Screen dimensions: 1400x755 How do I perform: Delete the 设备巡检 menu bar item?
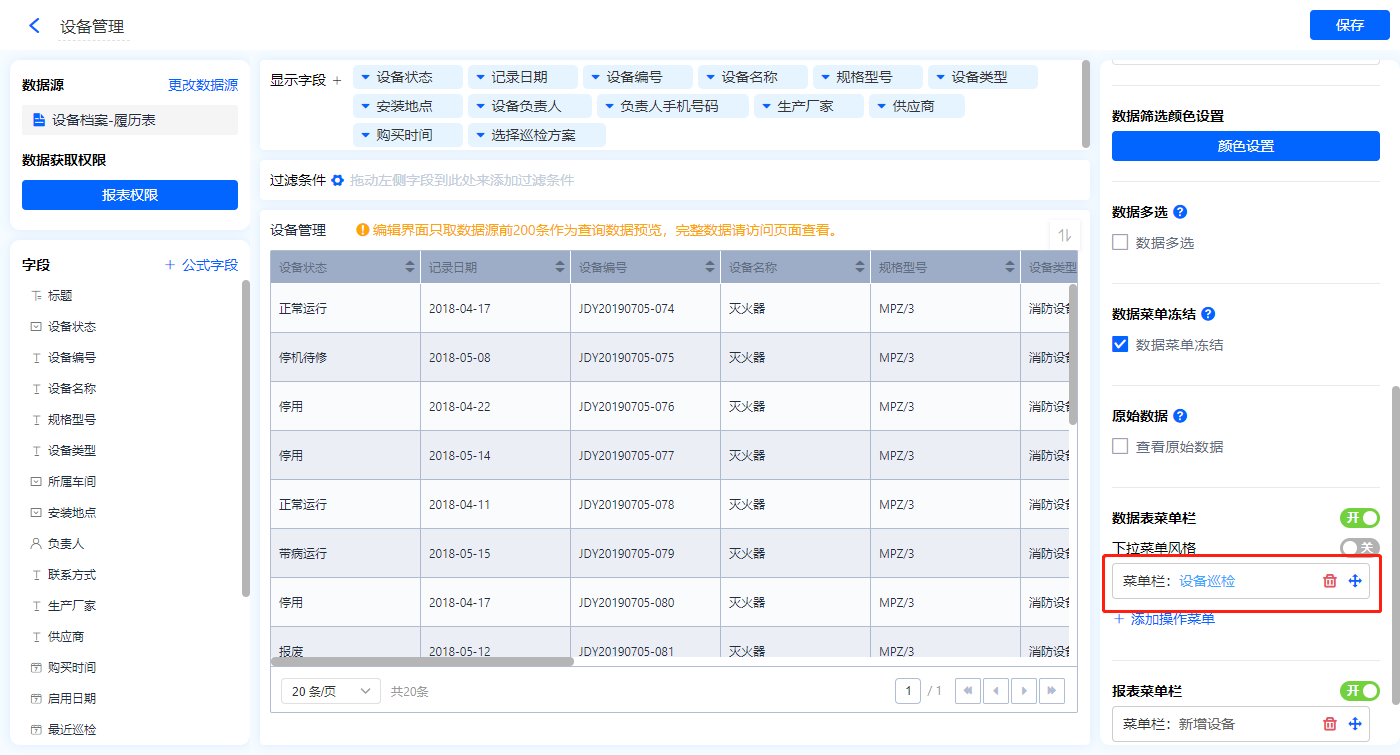1329,581
